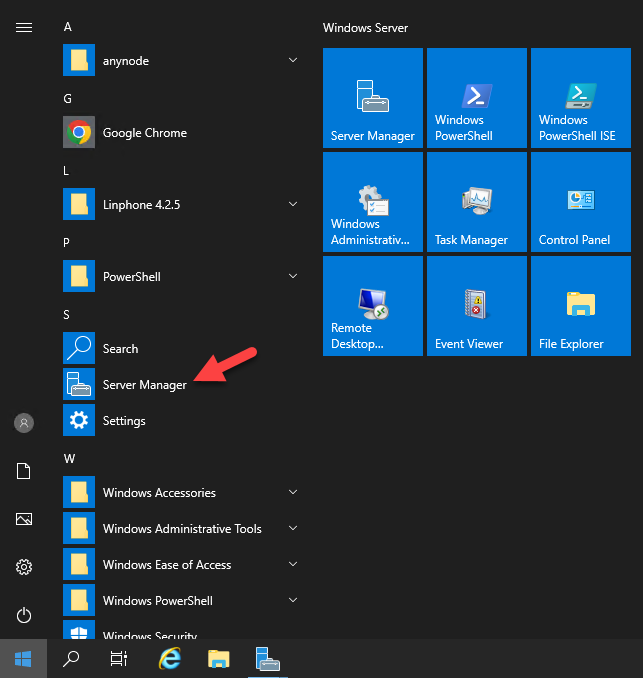This screenshot has width=643, height=678.
Task: Click the PowerShell folder icon
Action: tap(79, 276)
